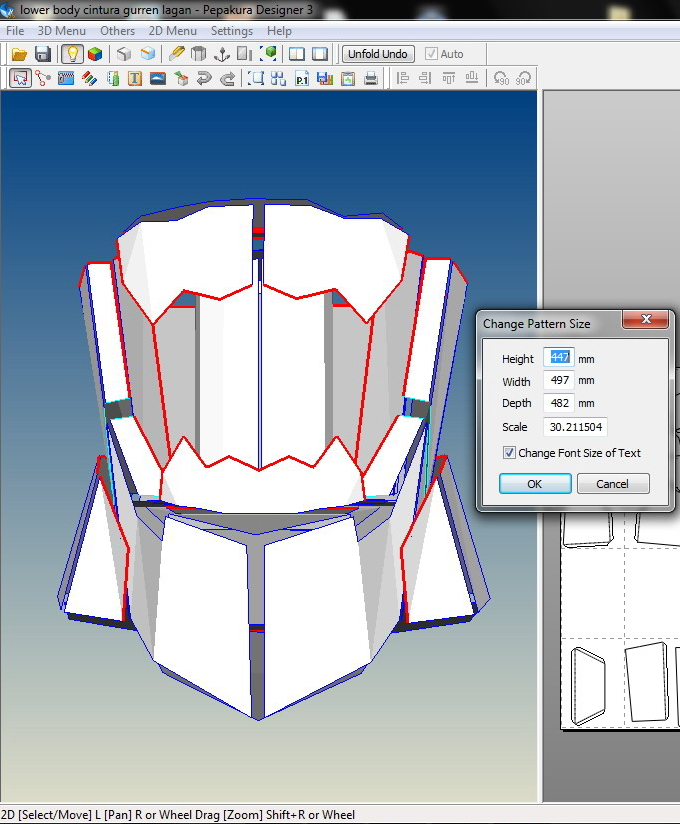Click the floppy disk save icon

click(x=43, y=54)
